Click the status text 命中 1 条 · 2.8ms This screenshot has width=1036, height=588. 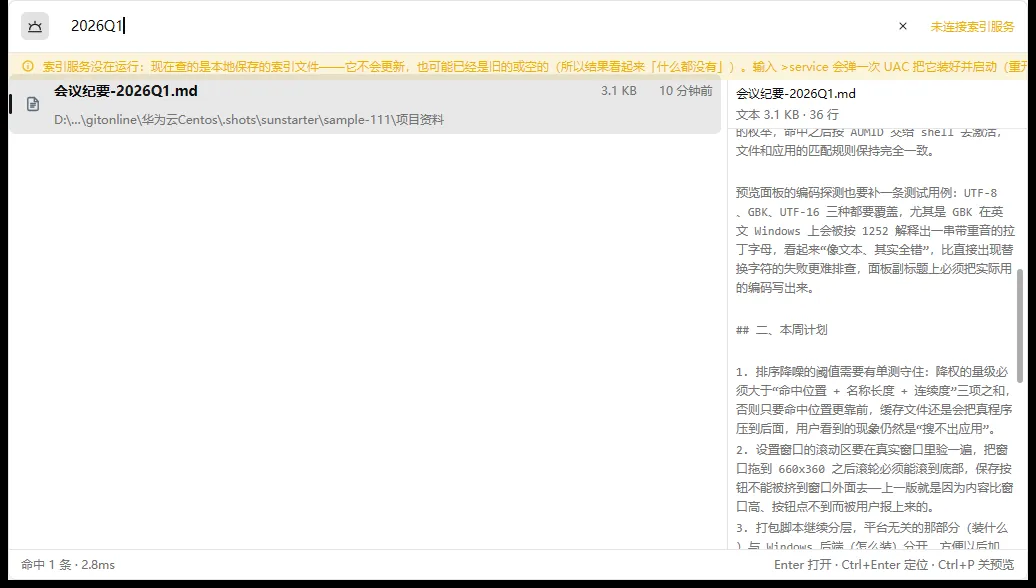pyautogui.click(x=68, y=565)
